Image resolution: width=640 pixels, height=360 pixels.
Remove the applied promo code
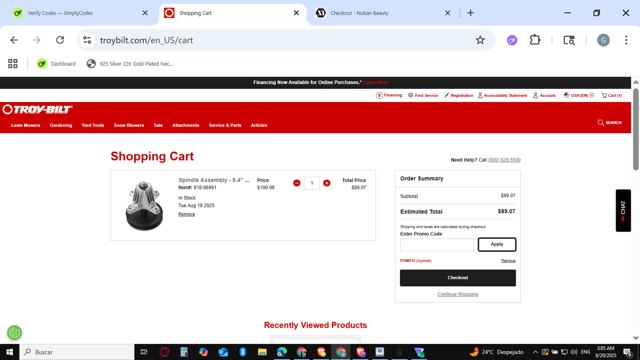[508, 260]
